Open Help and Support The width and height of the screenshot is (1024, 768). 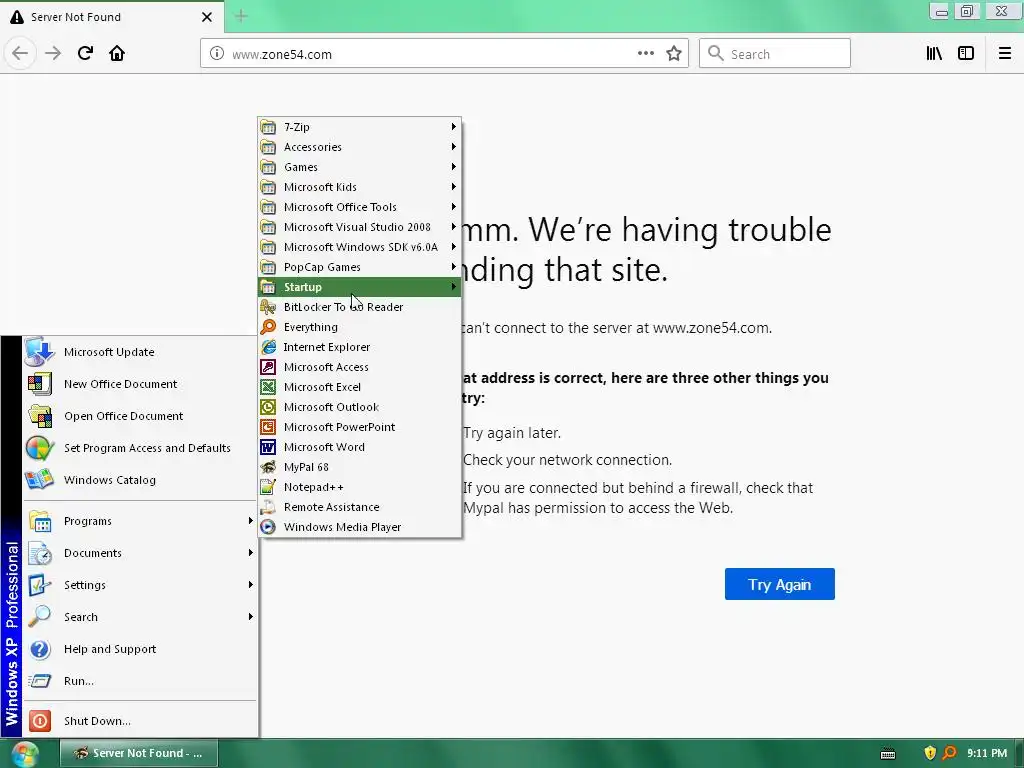[x=140, y=648]
